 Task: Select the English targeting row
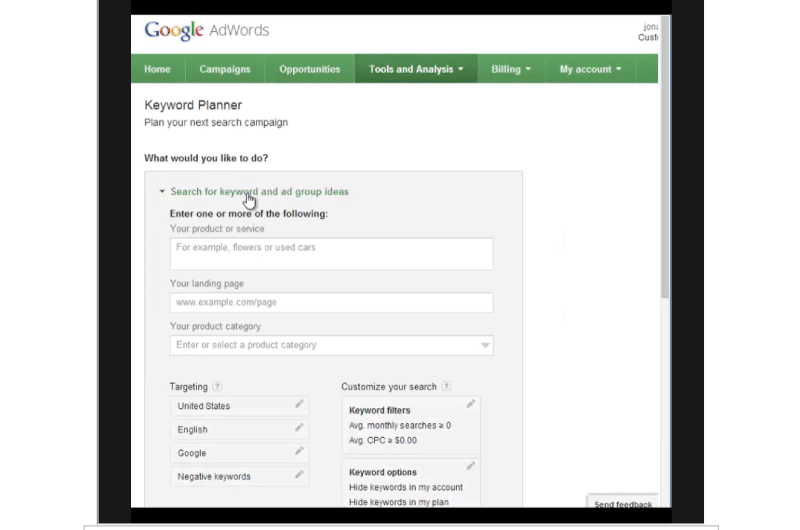point(239,430)
